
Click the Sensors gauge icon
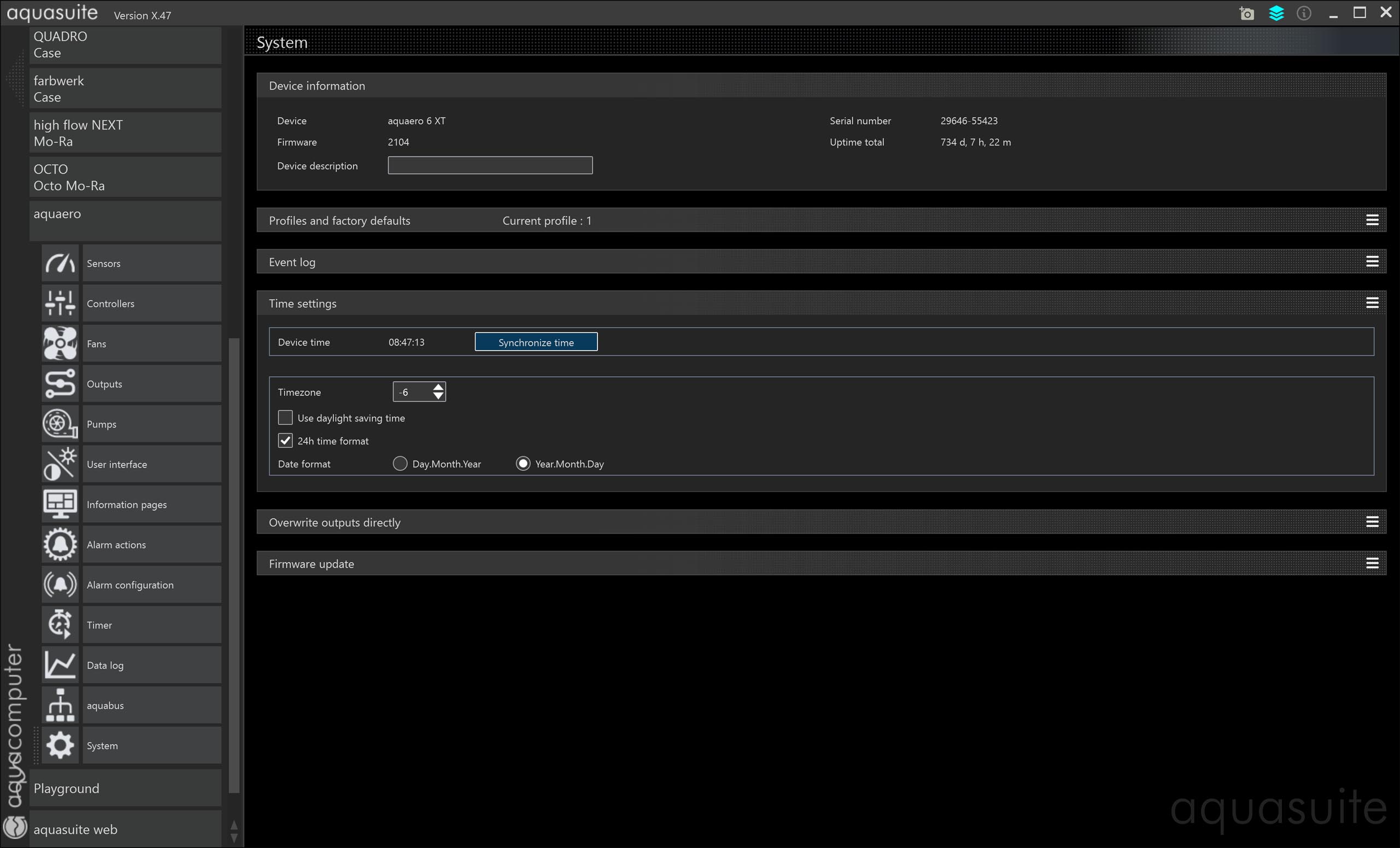[60, 263]
